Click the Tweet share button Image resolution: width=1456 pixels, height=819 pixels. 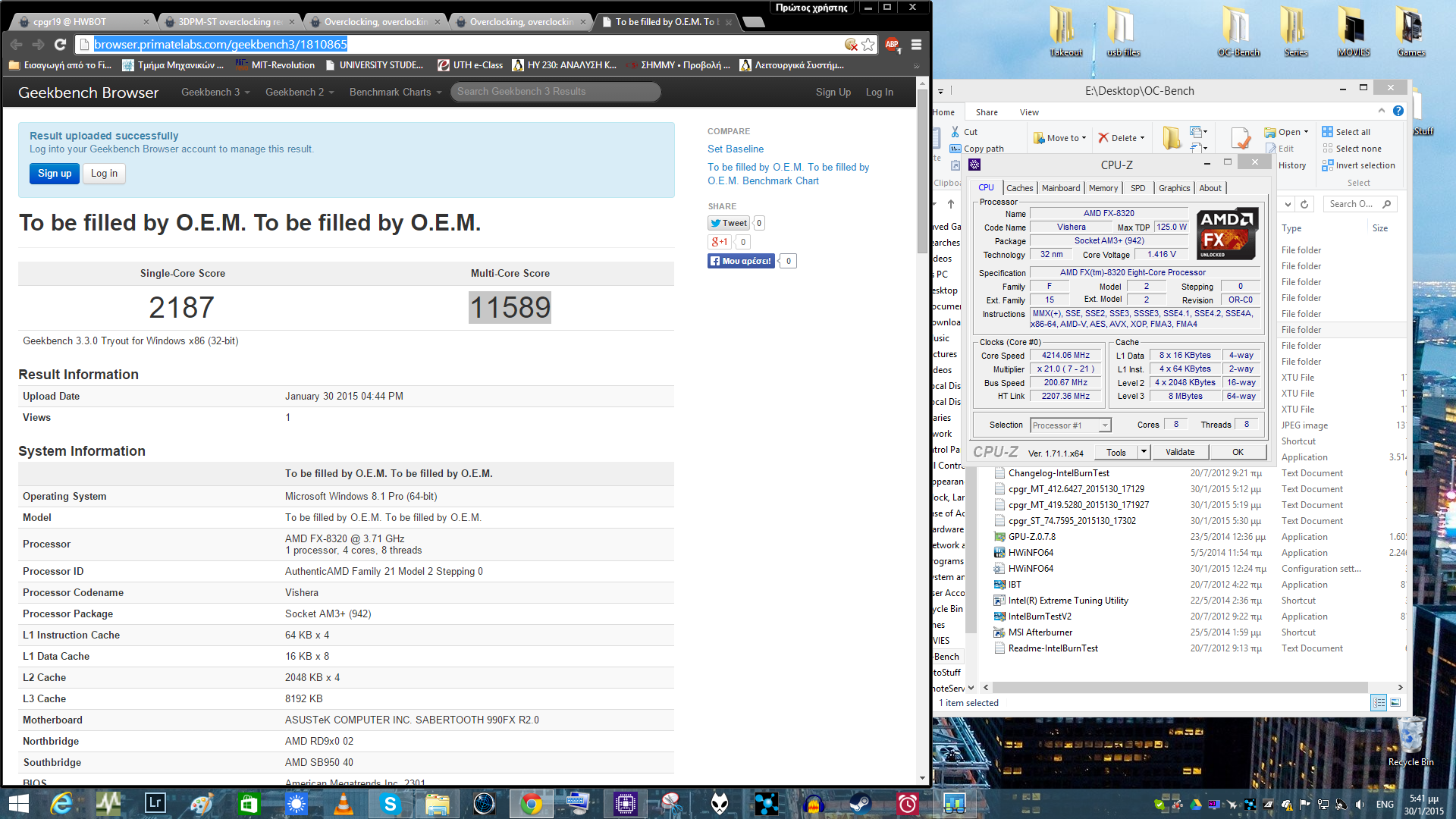[729, 223]
